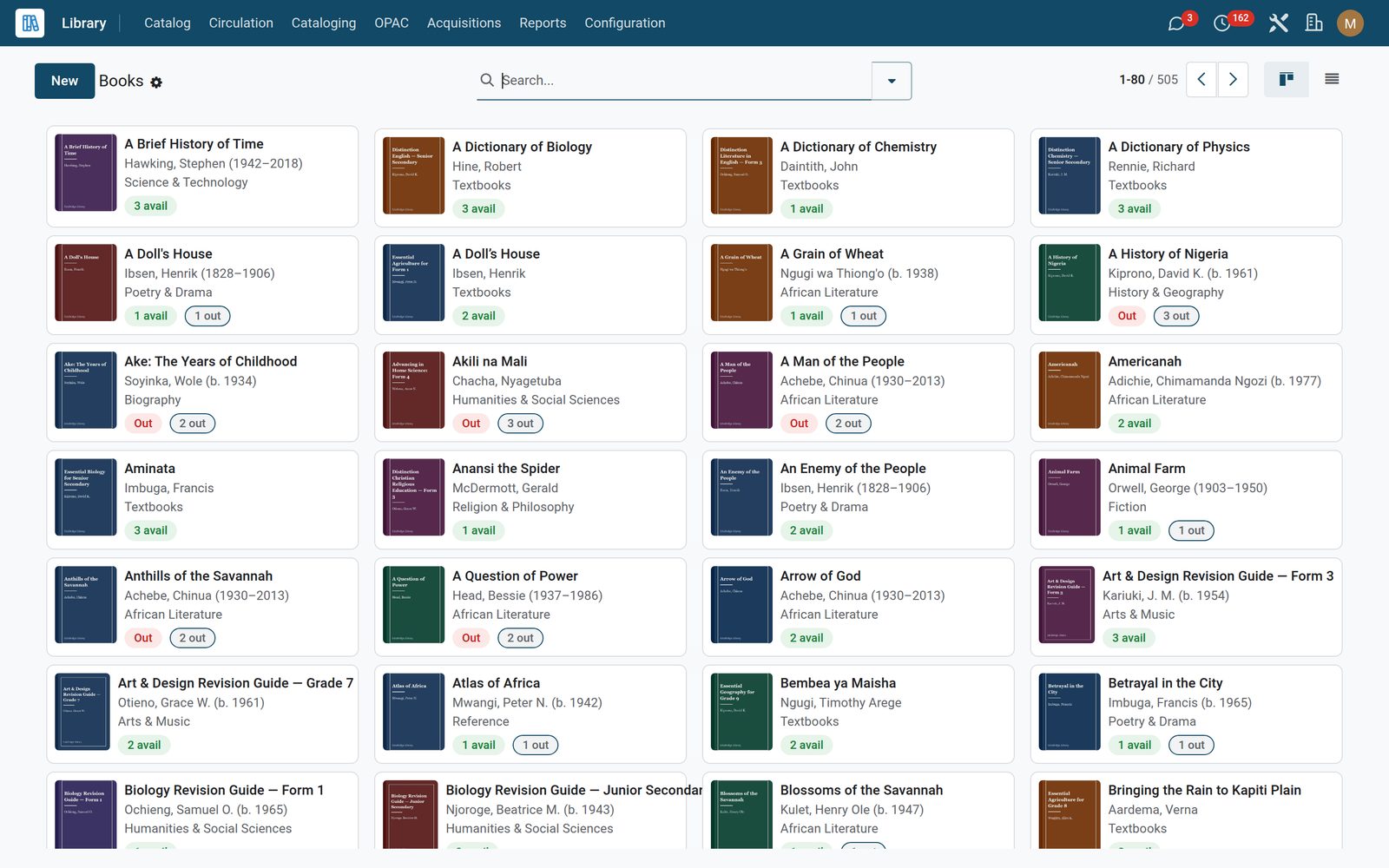Open the developer tools wrench icon
Viewport: 1389px width, 868px height.
(x=1278, y=23)
